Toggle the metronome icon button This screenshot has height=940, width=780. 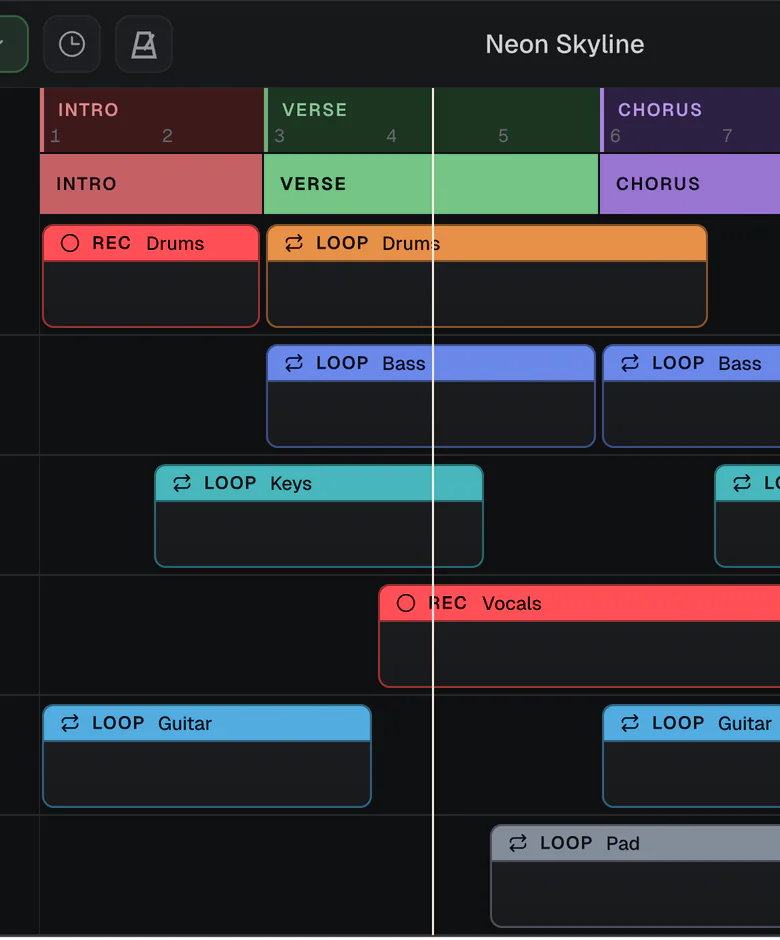point(144,44)
